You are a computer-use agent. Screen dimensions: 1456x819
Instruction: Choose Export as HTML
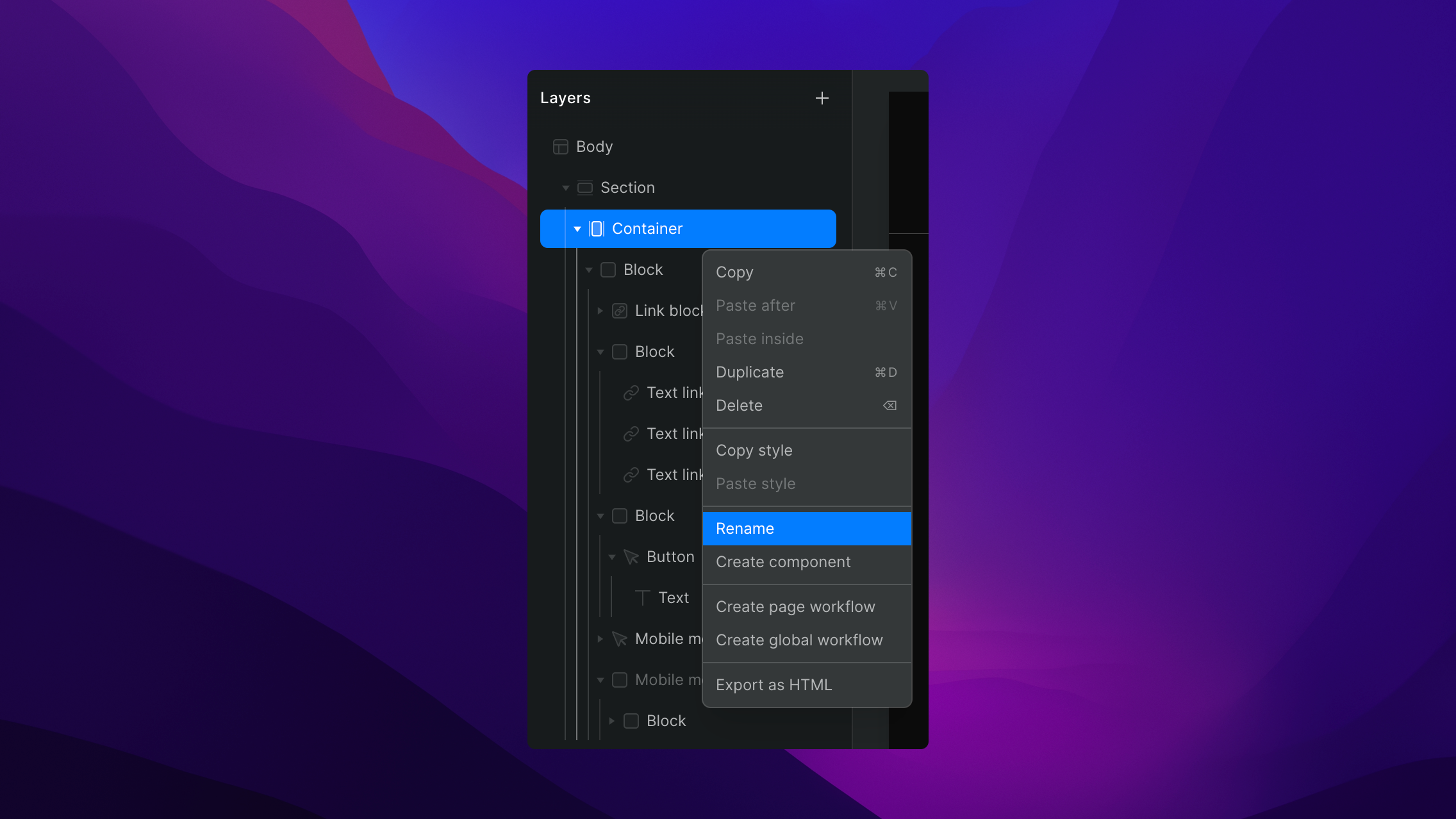coord(807,685)
